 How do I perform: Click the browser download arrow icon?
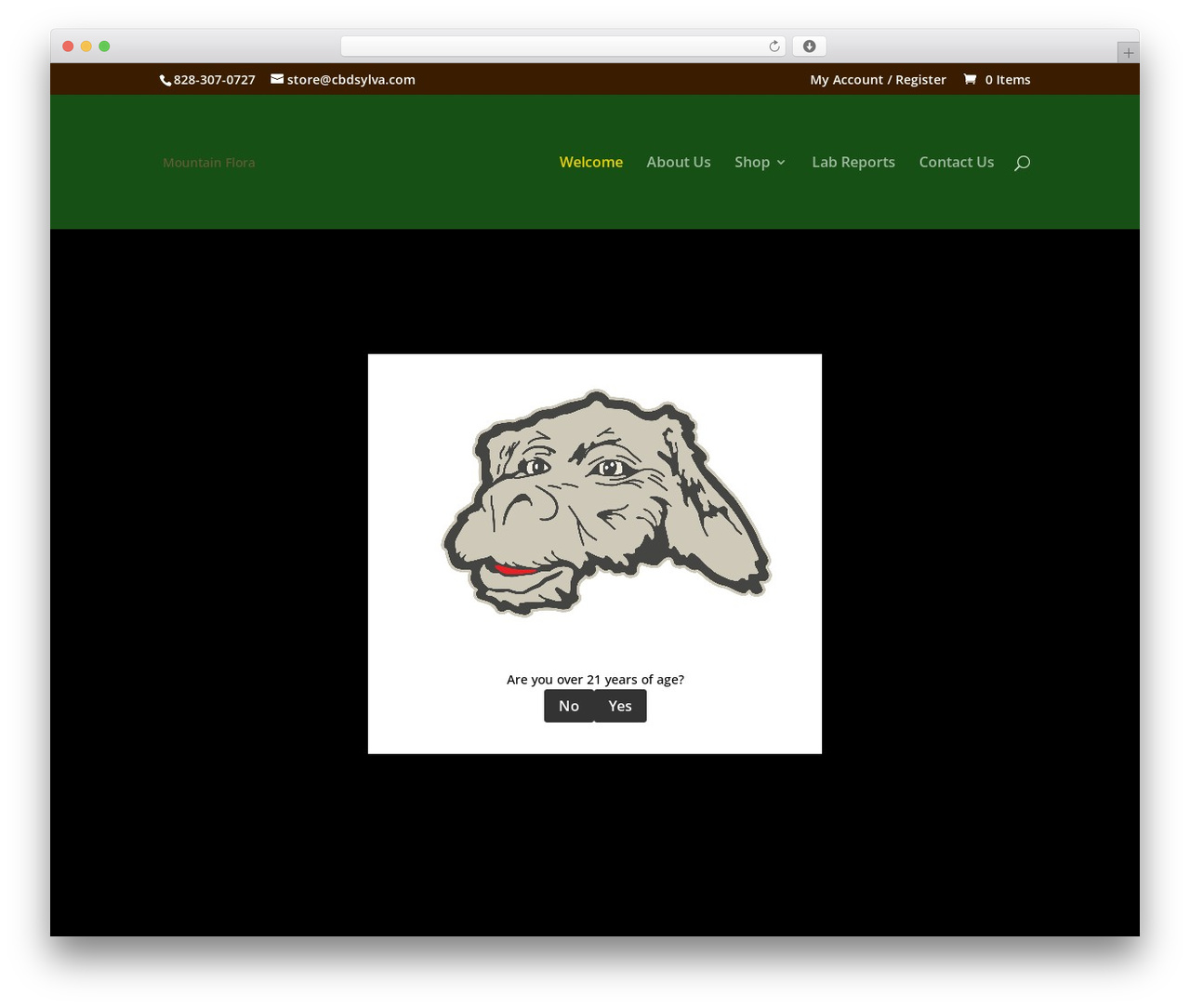809,46
